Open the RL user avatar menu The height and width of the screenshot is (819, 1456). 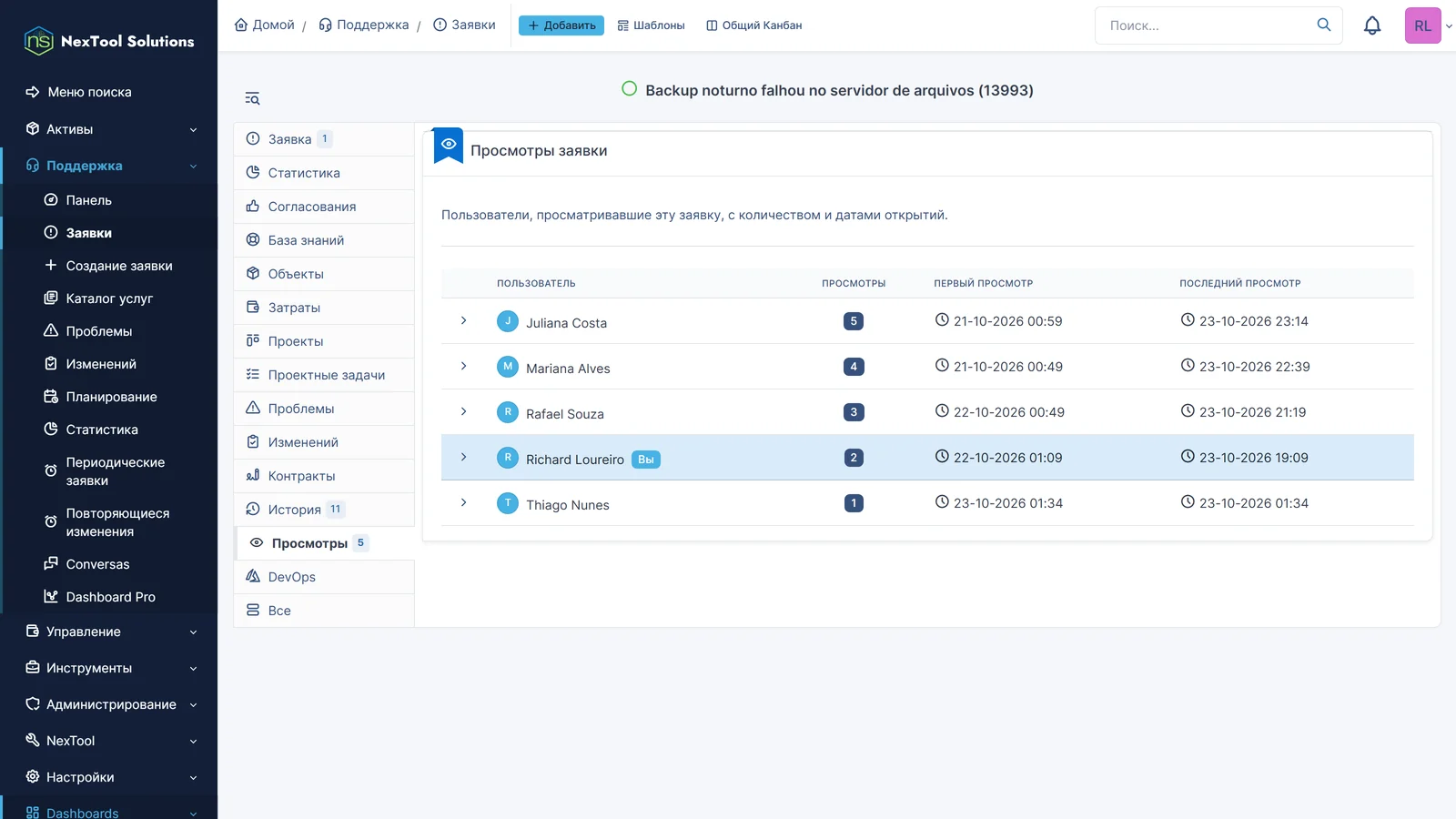(1423, 25)
